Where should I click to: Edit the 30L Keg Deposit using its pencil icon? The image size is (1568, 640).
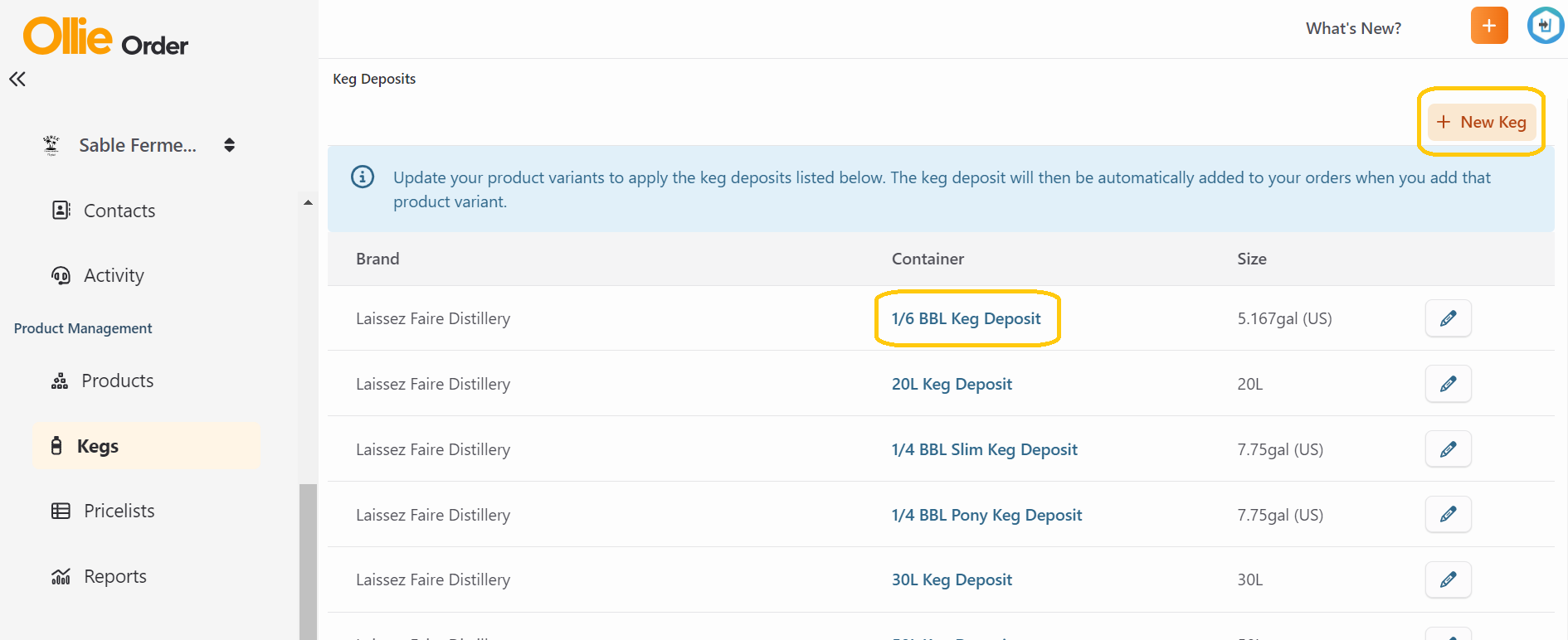[x=1448, y=579]
